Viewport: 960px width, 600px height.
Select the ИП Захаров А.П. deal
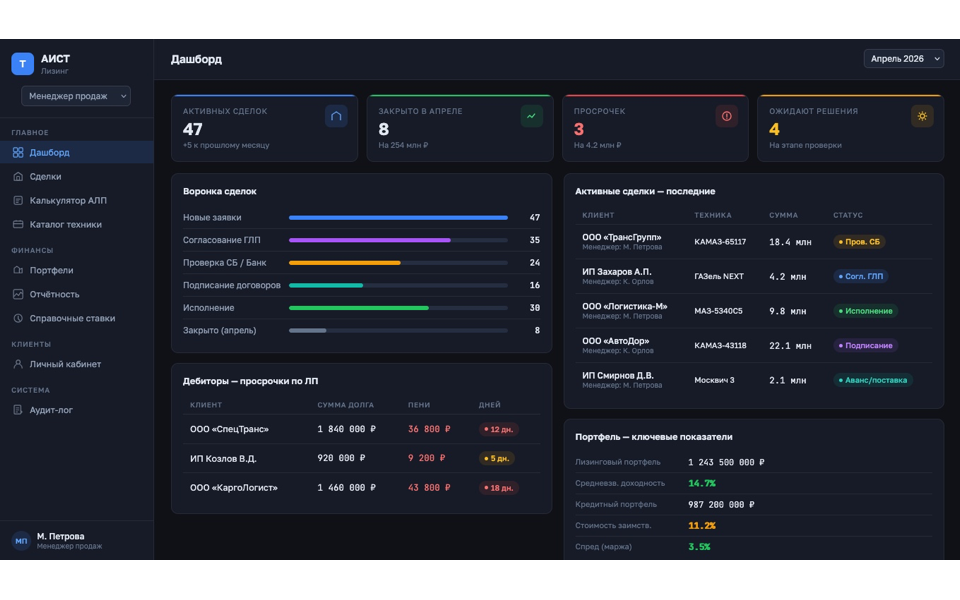tap(754, 276)
